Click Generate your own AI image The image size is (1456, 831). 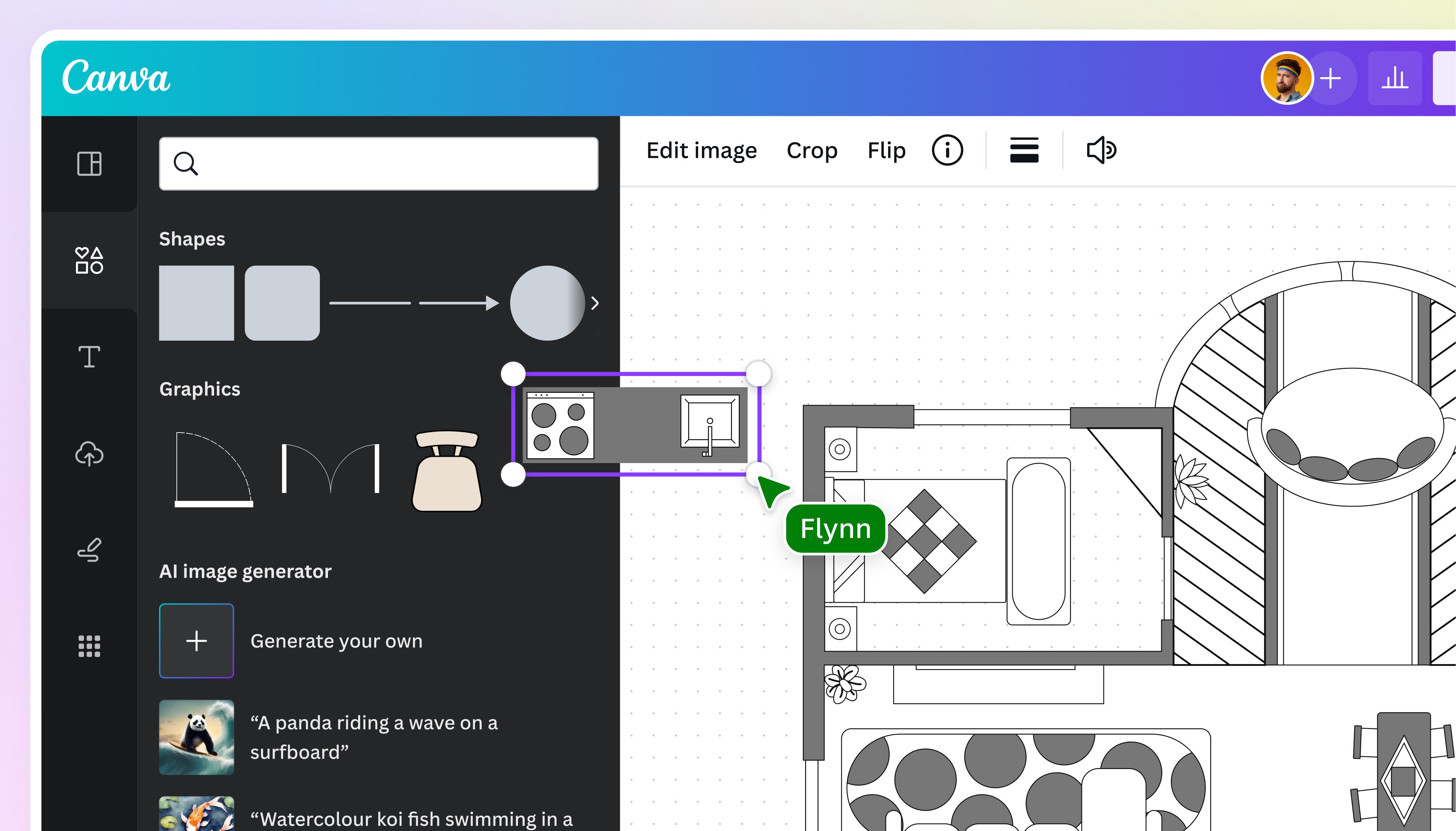tap(196, 640)
